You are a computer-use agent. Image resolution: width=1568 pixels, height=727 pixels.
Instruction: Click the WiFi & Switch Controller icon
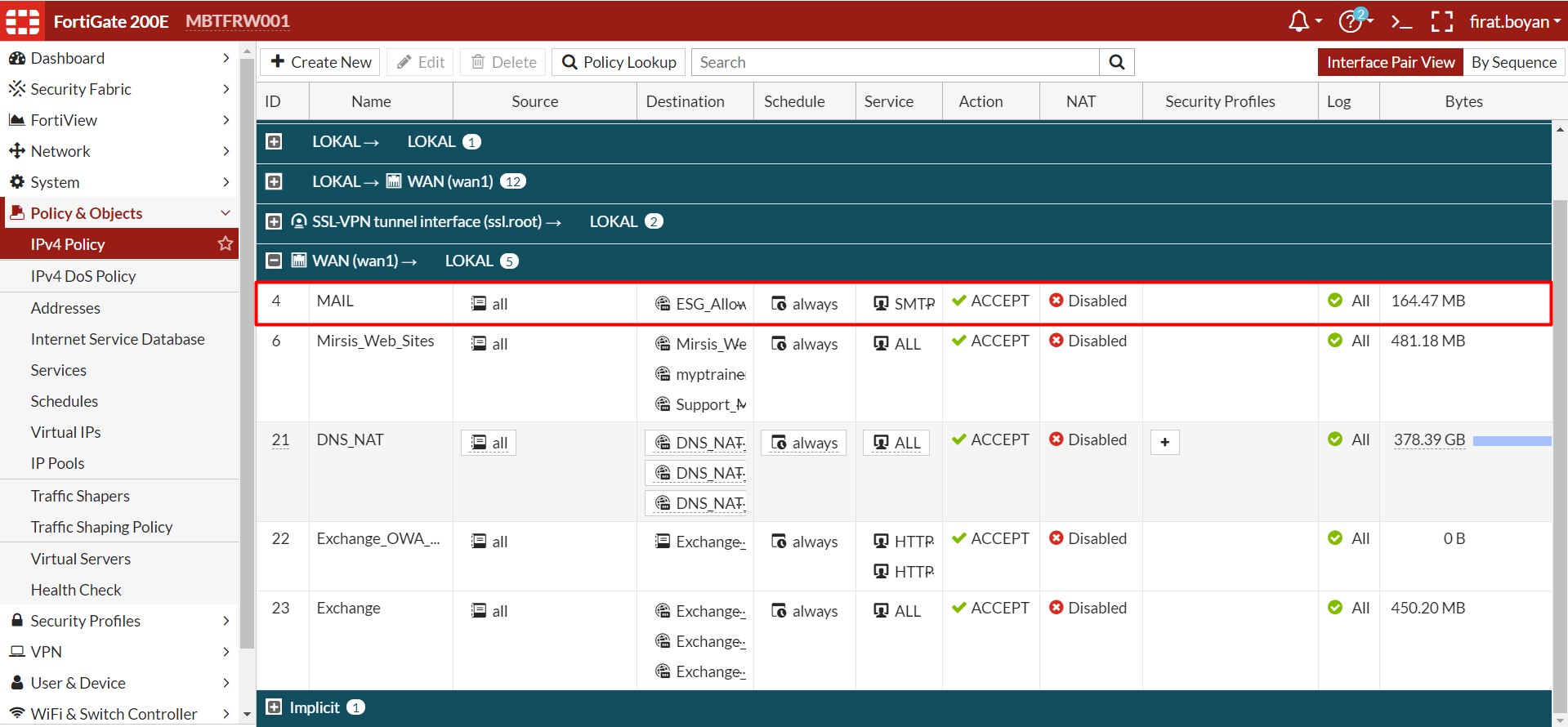16,713
